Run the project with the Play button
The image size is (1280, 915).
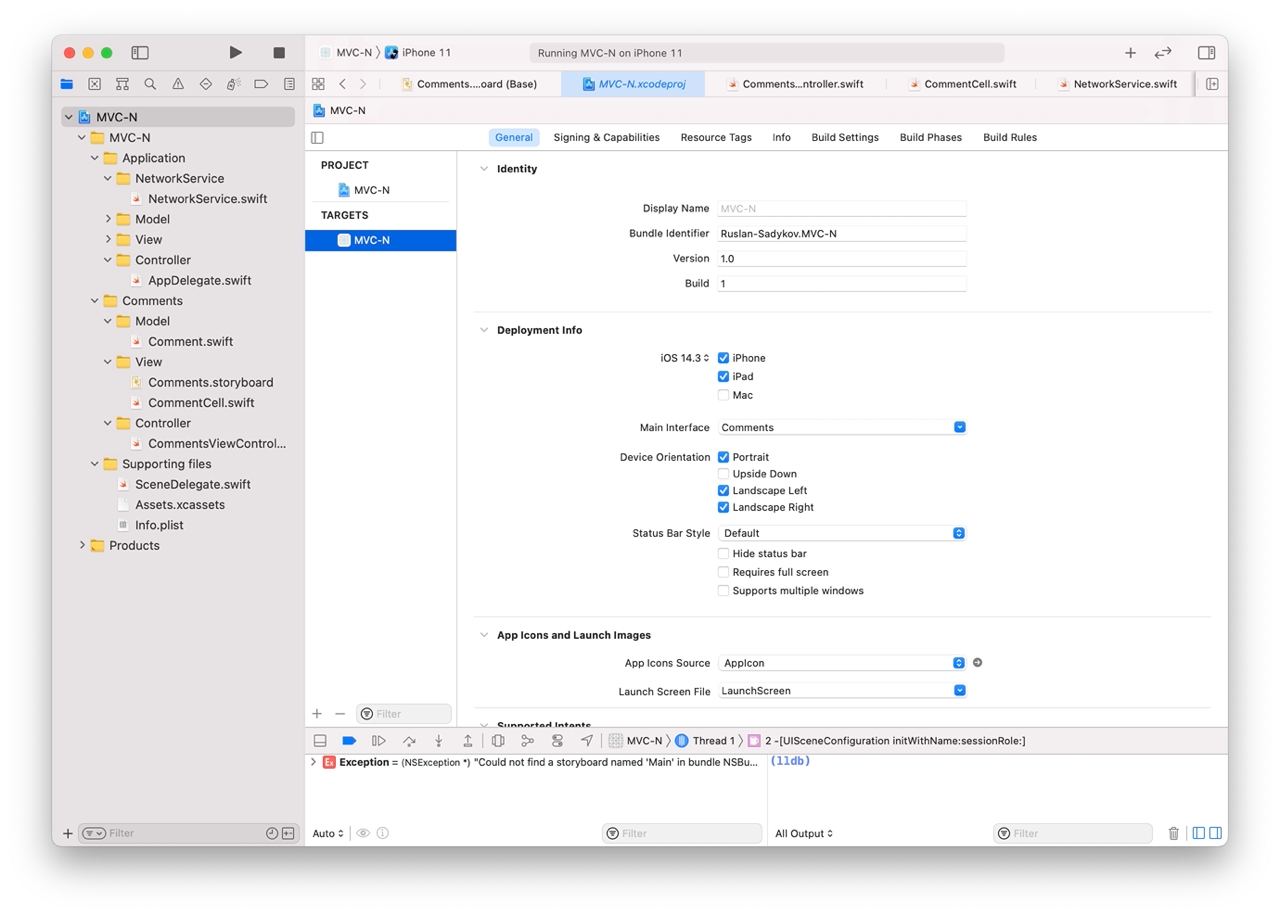point(235,52)
